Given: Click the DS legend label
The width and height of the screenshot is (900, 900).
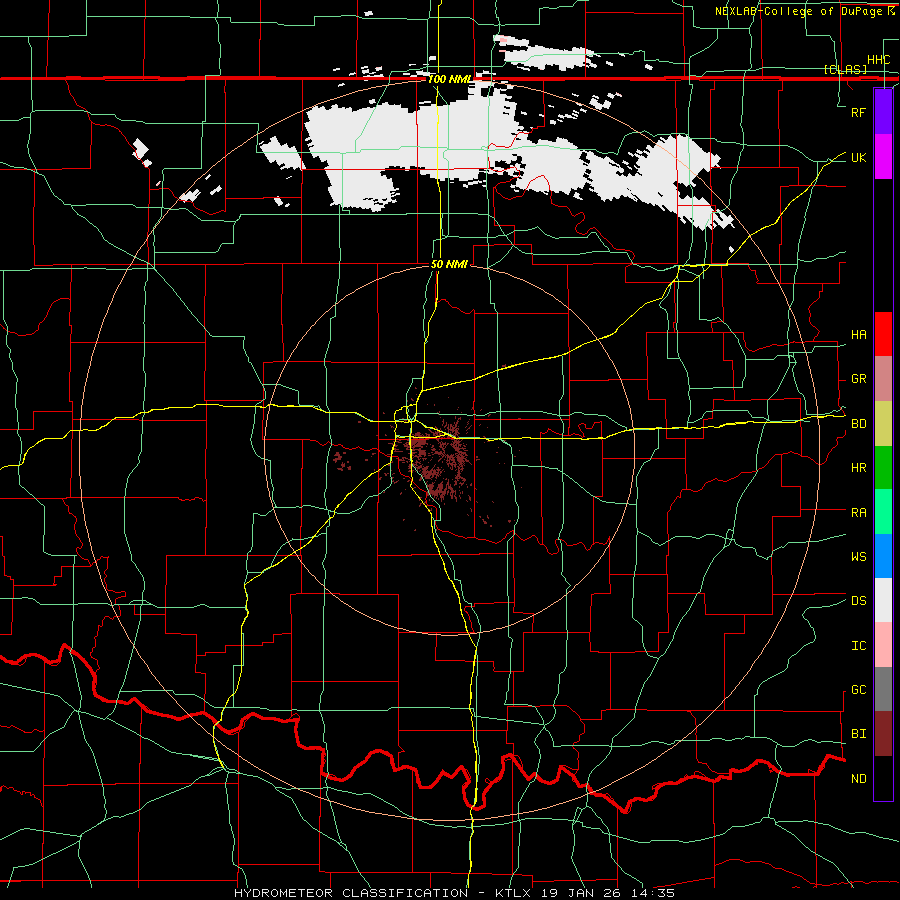Looking at the screenshot, I should pos(859,601).
